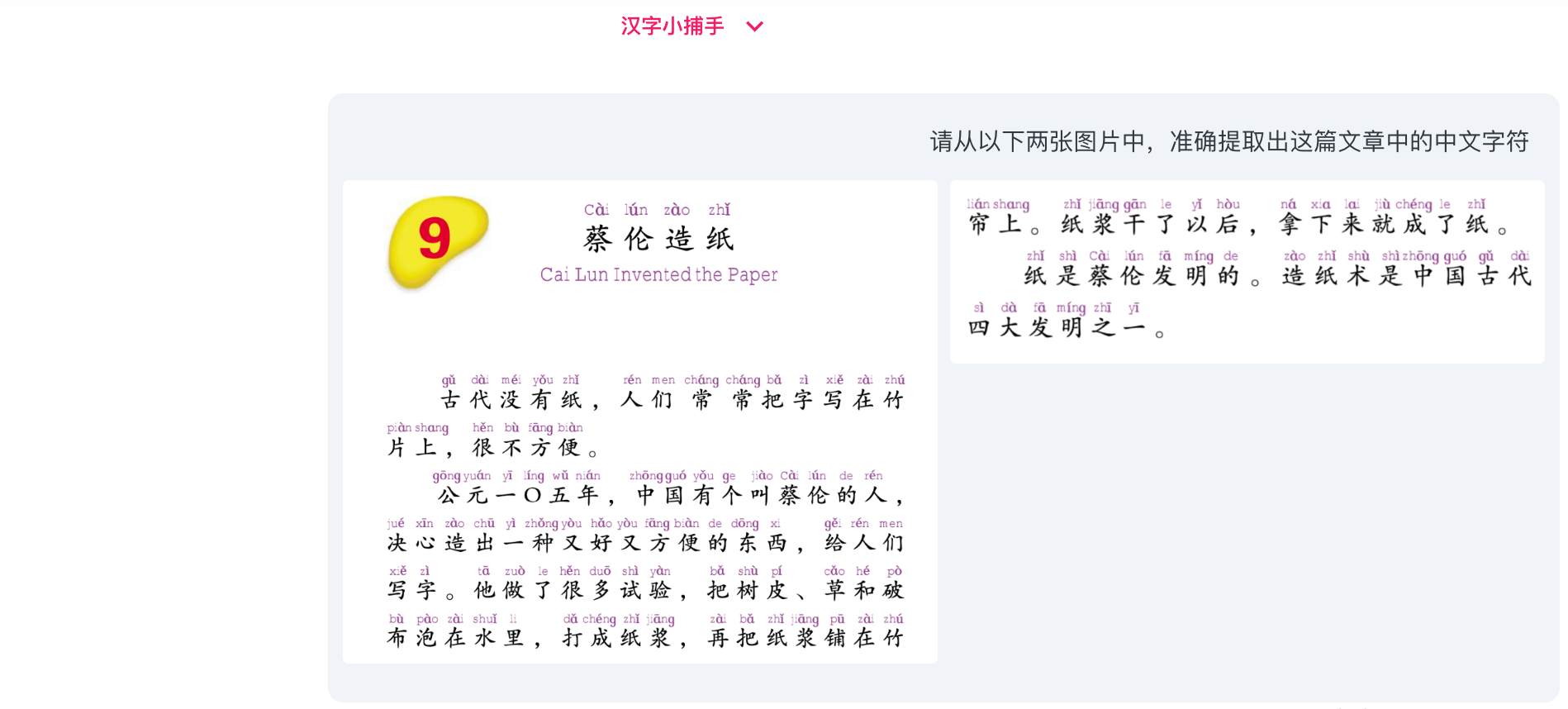Click the text 公元一〇五年
Viewport: 1568px width, 709px height.
tap(524, 496)
